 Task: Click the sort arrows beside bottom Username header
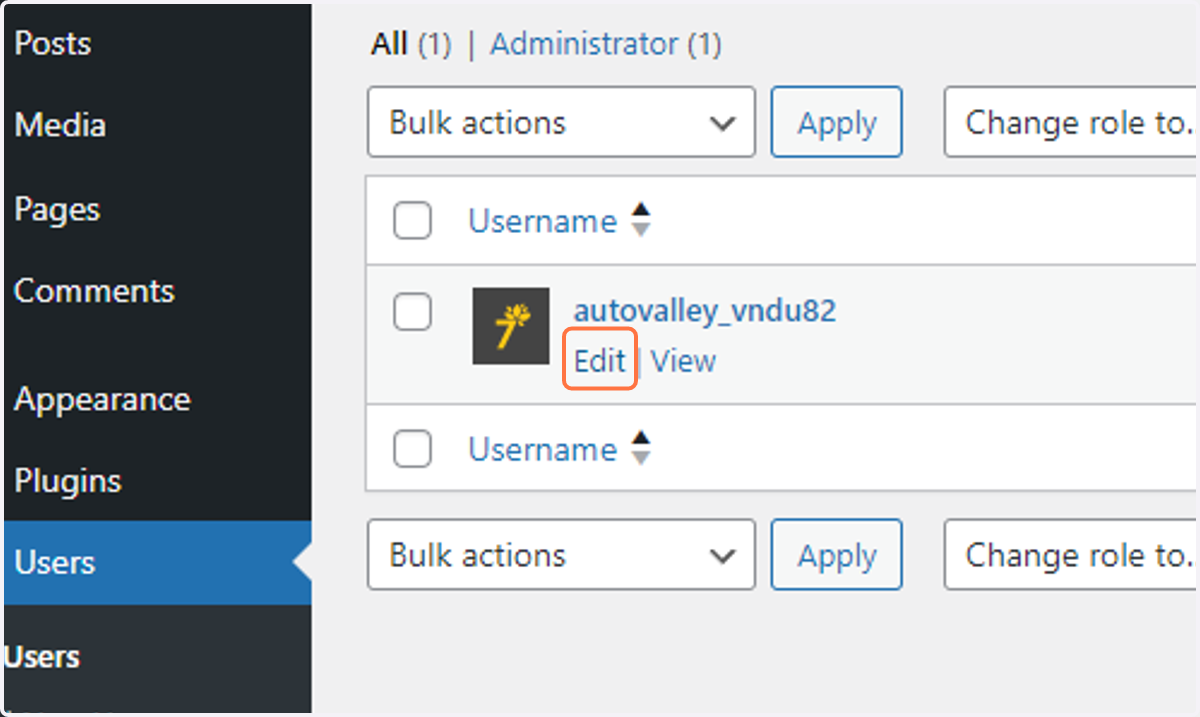(x=641, y=449)
